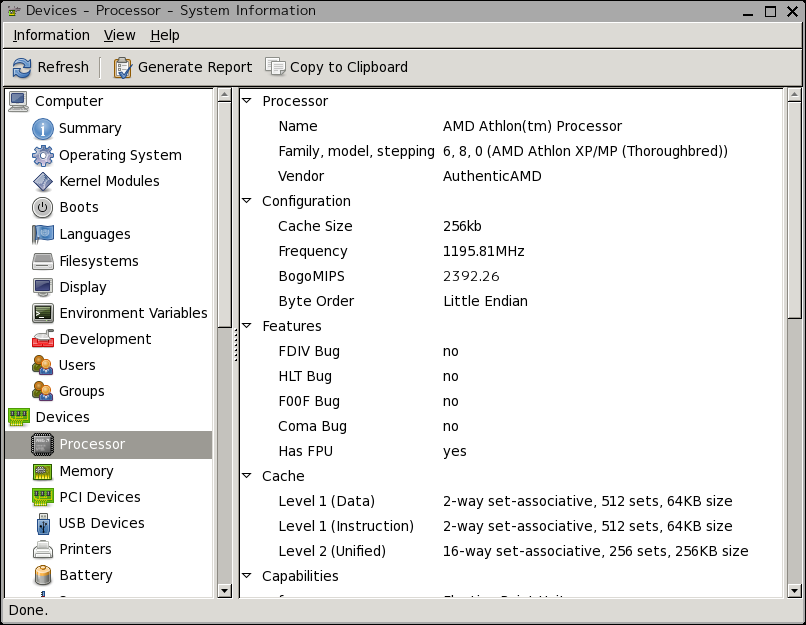Click the Summary info icon
Image resolution: width=806 pixels, height=625 pixels.
pyautogui.click(x=43, y=128)
